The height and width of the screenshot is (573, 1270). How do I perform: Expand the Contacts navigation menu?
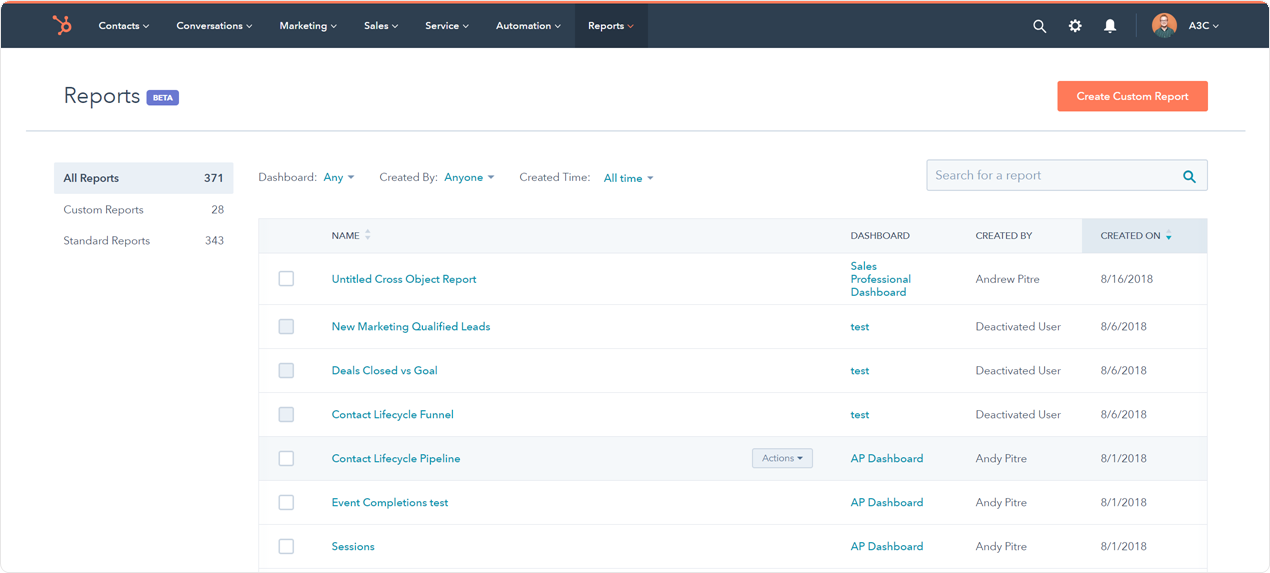pyautogui.click(x=124, y=26)
